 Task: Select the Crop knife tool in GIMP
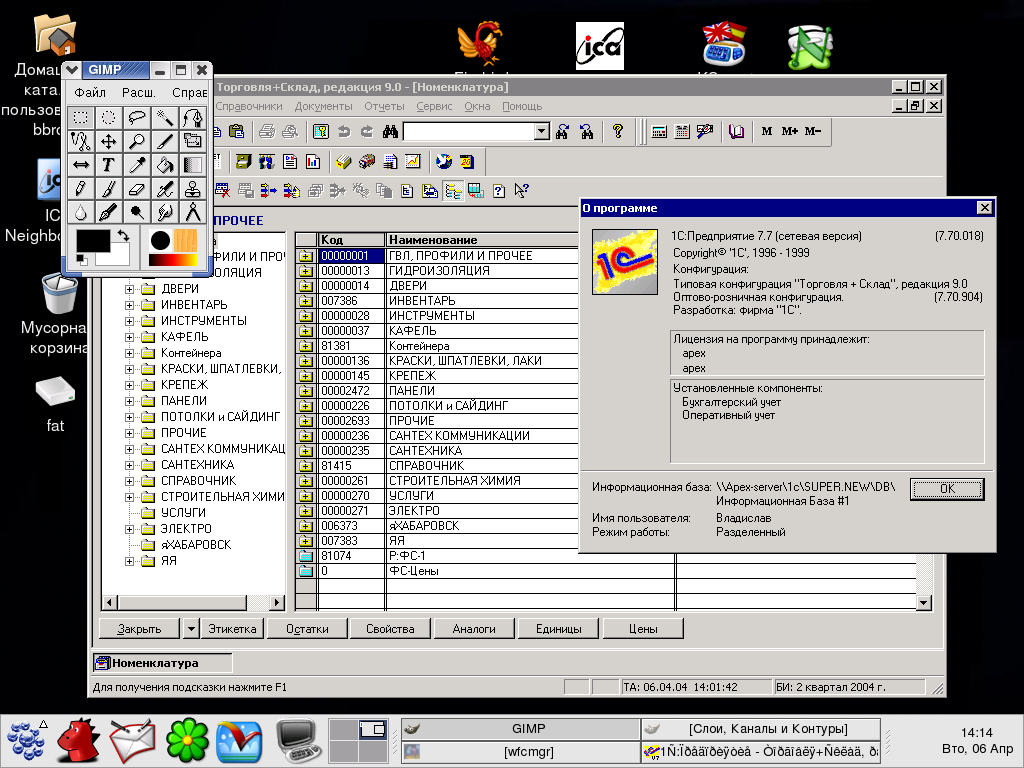[165, 141]
